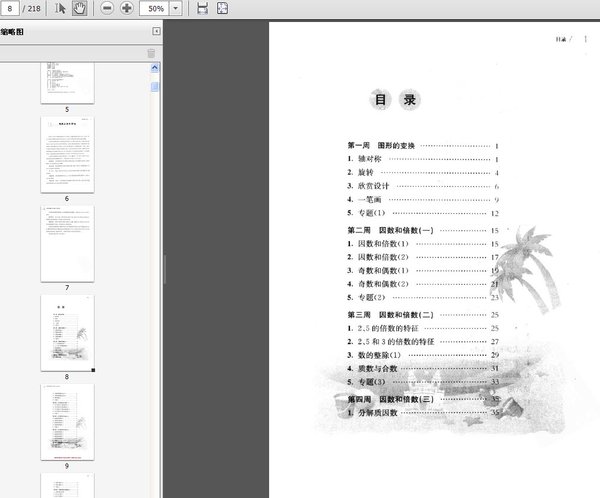Collapse the thumbnails panel
Viewport: 600px width, 498px height.
point(157,31)
